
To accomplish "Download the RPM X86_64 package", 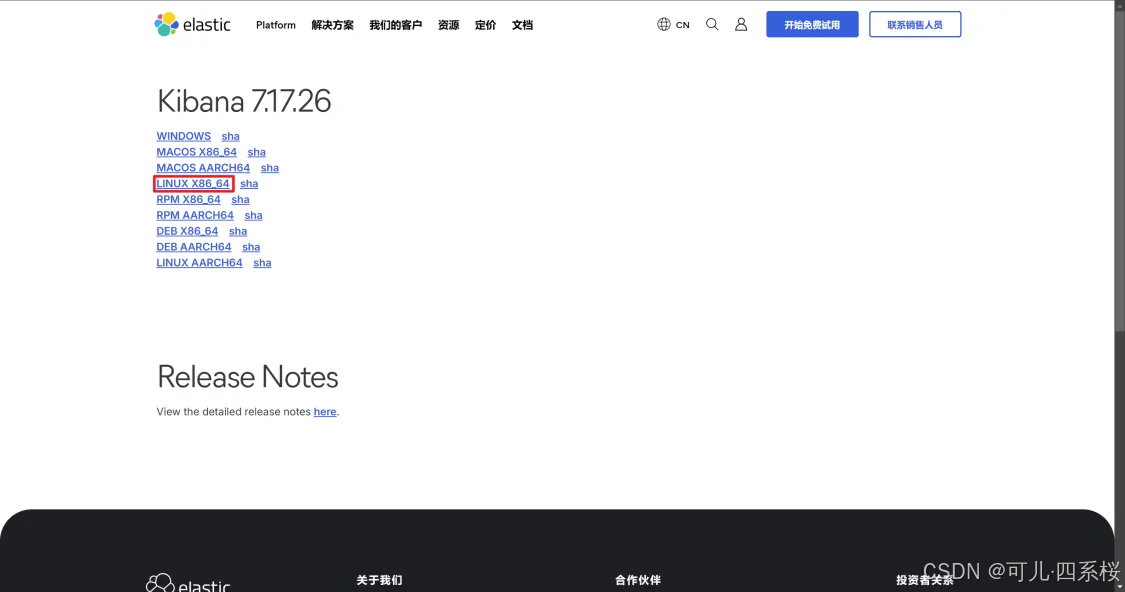I will click(x=189, y=199).
